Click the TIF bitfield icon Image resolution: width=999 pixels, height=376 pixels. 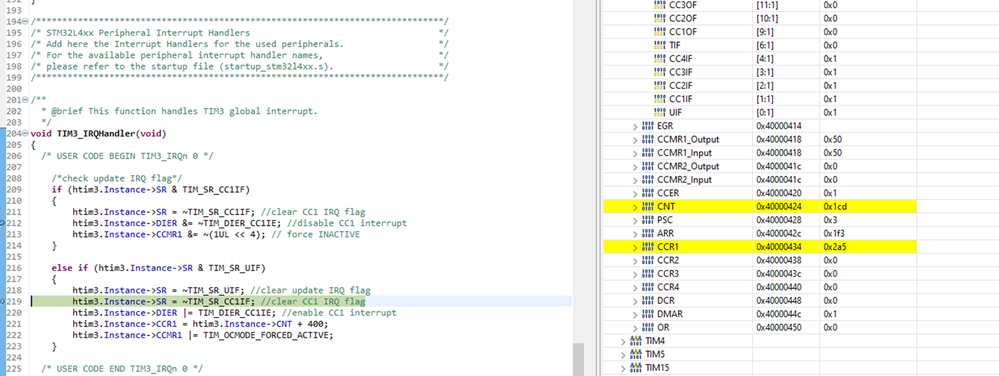pyautogui.click(x=660, y=45)
